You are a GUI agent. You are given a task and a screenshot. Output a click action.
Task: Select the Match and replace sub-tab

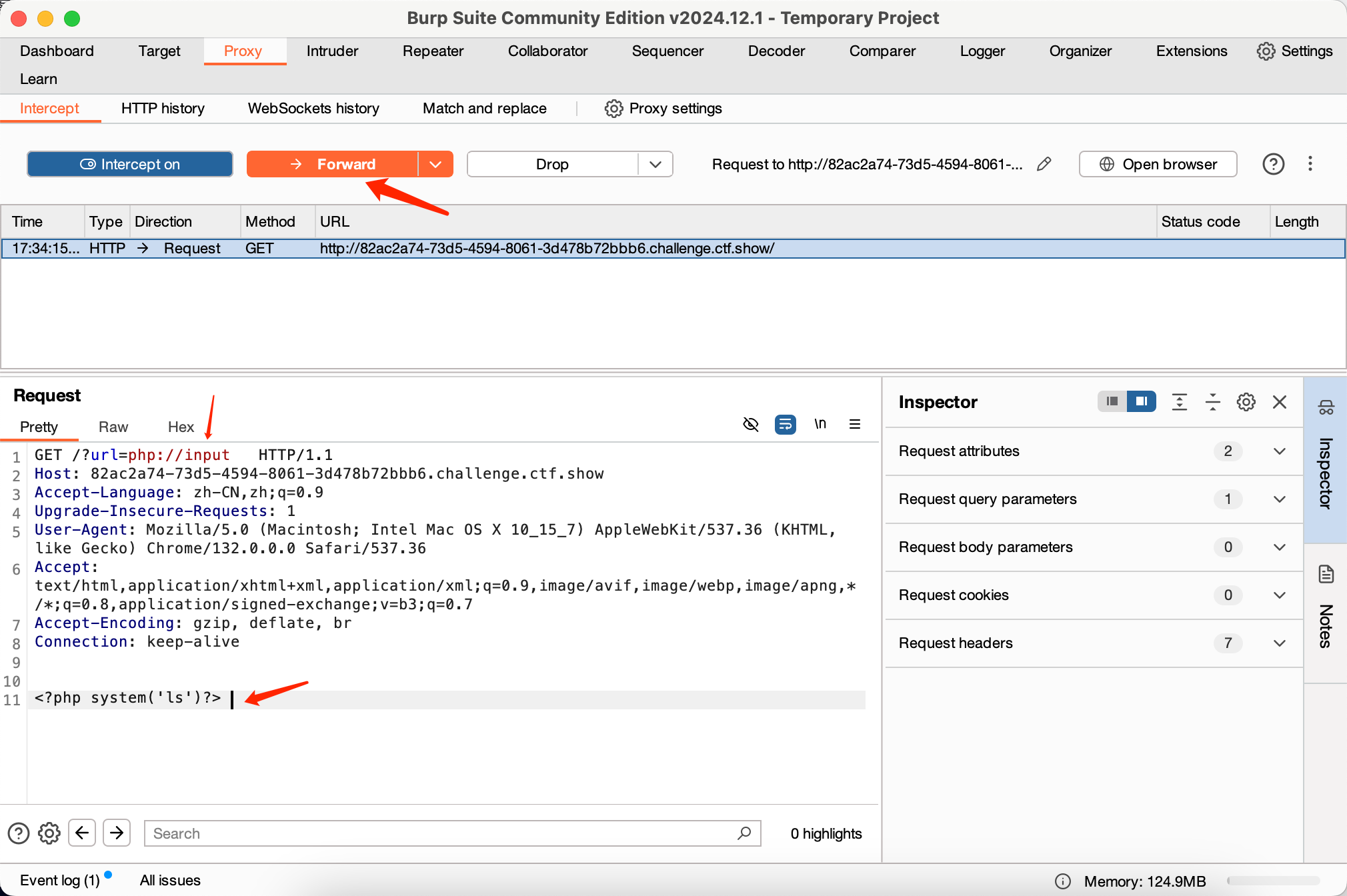[485, 109]
